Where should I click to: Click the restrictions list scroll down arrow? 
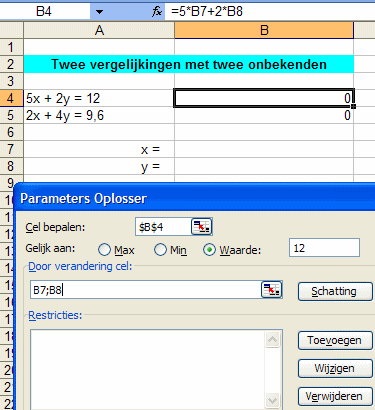[272, 400]
